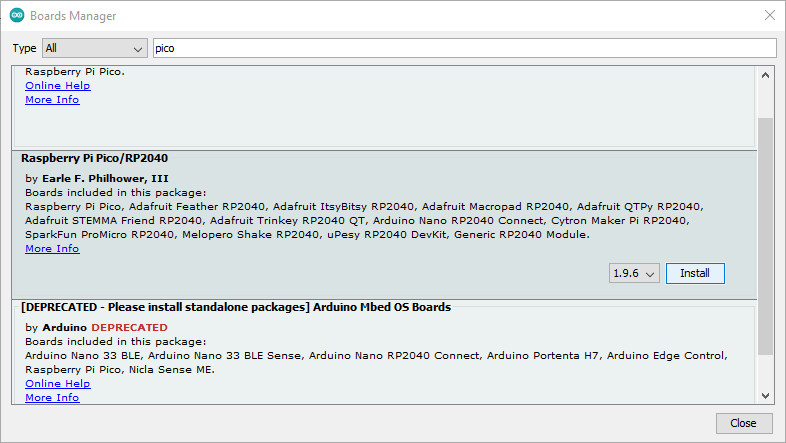Click the vertical scrollbar thumb
Viewport: 786px width, 443px height.
tap(765, 236)
